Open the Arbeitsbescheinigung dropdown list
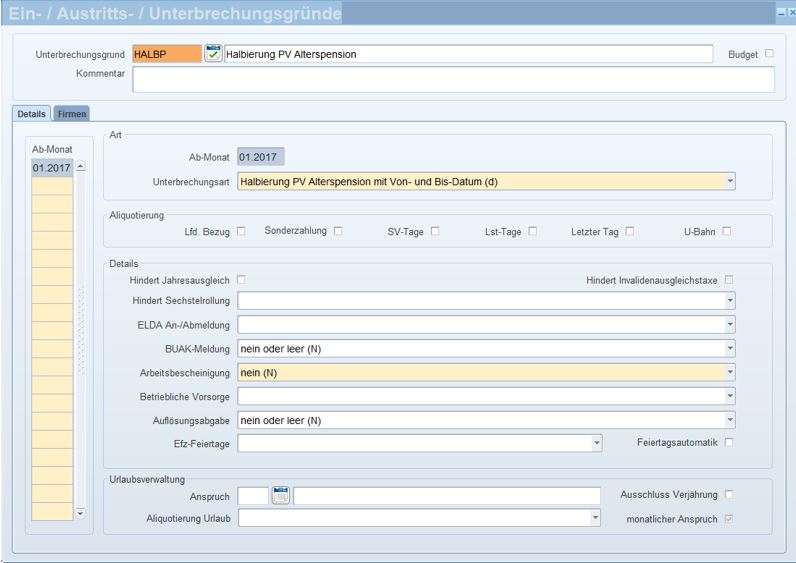 click(x=729, y=372)
